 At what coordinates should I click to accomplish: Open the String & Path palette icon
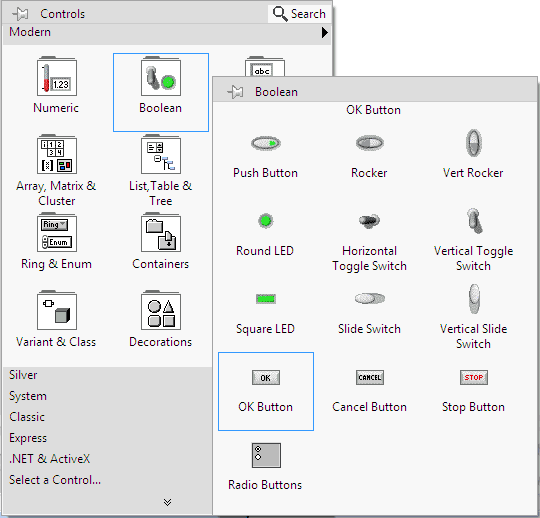tap(264, 66)
